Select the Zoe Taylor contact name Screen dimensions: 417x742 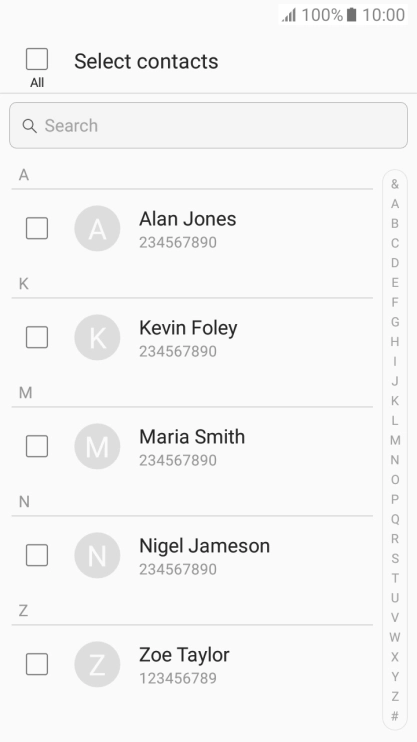click(x=184, y=655)
